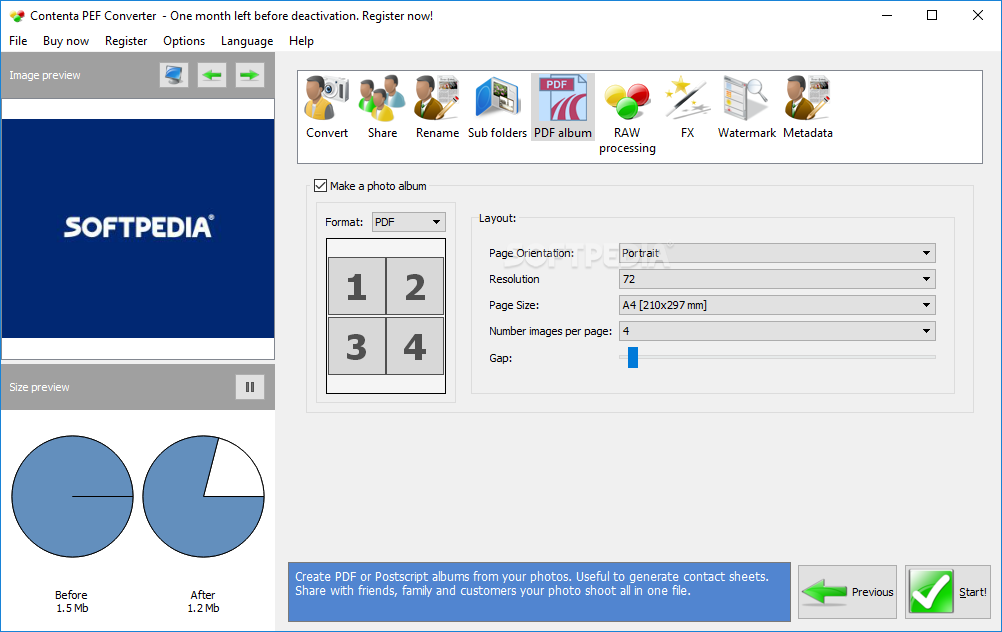Open the Page Orientation dropdown
This screenshot has height=632, width=1002.
click(x=777, y=253)
